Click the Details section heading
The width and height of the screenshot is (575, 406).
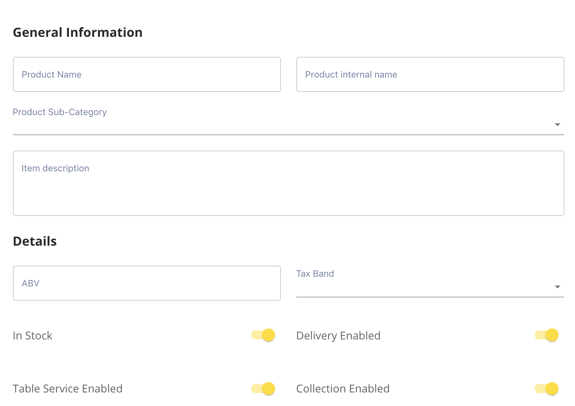tap(35, 241)
